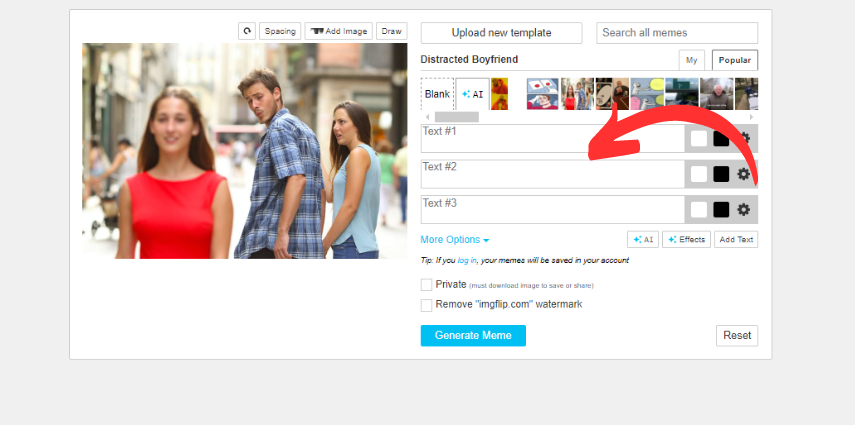Viewport: 855px width, 425px height.
Task: Pick the Running Away Balloon thumbnail
Action: pos(647,94)
